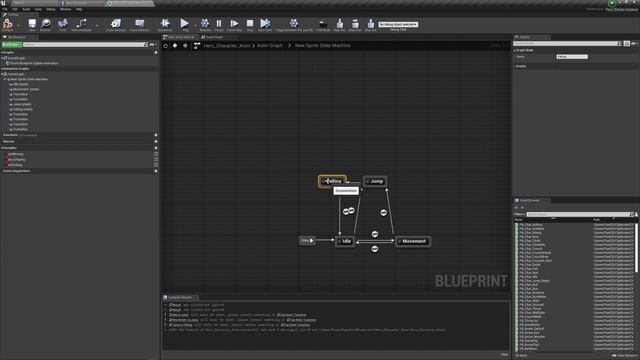Go to Anim Graph in breadcrumb

click(269, 46)
